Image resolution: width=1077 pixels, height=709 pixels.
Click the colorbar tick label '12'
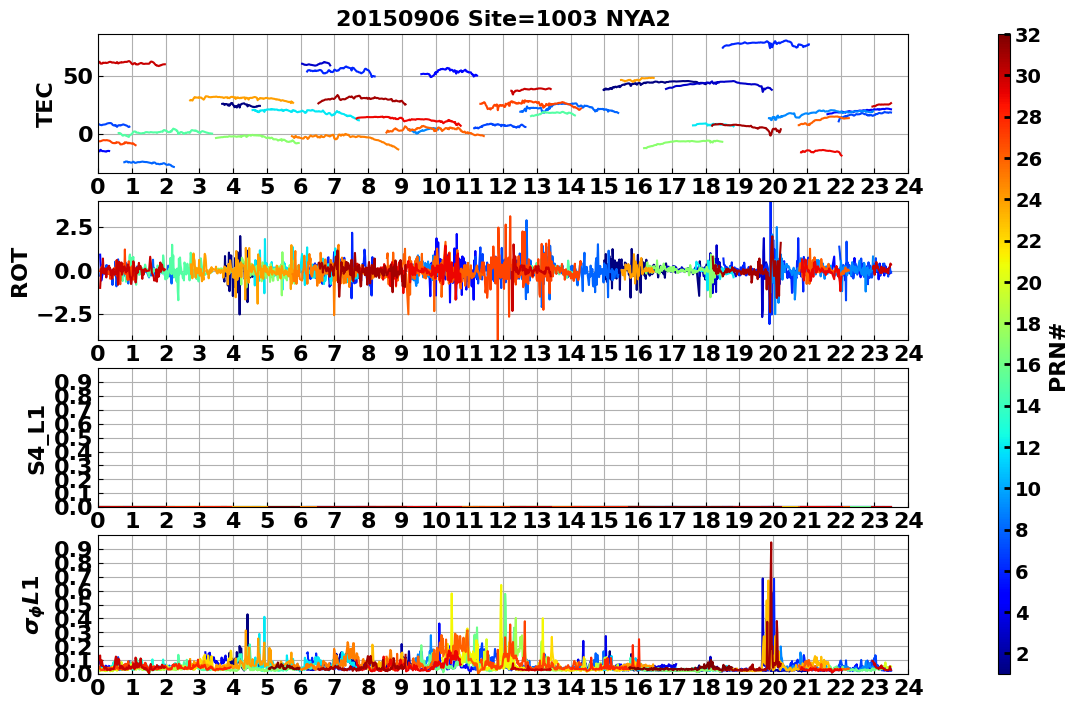(1028, 447)
